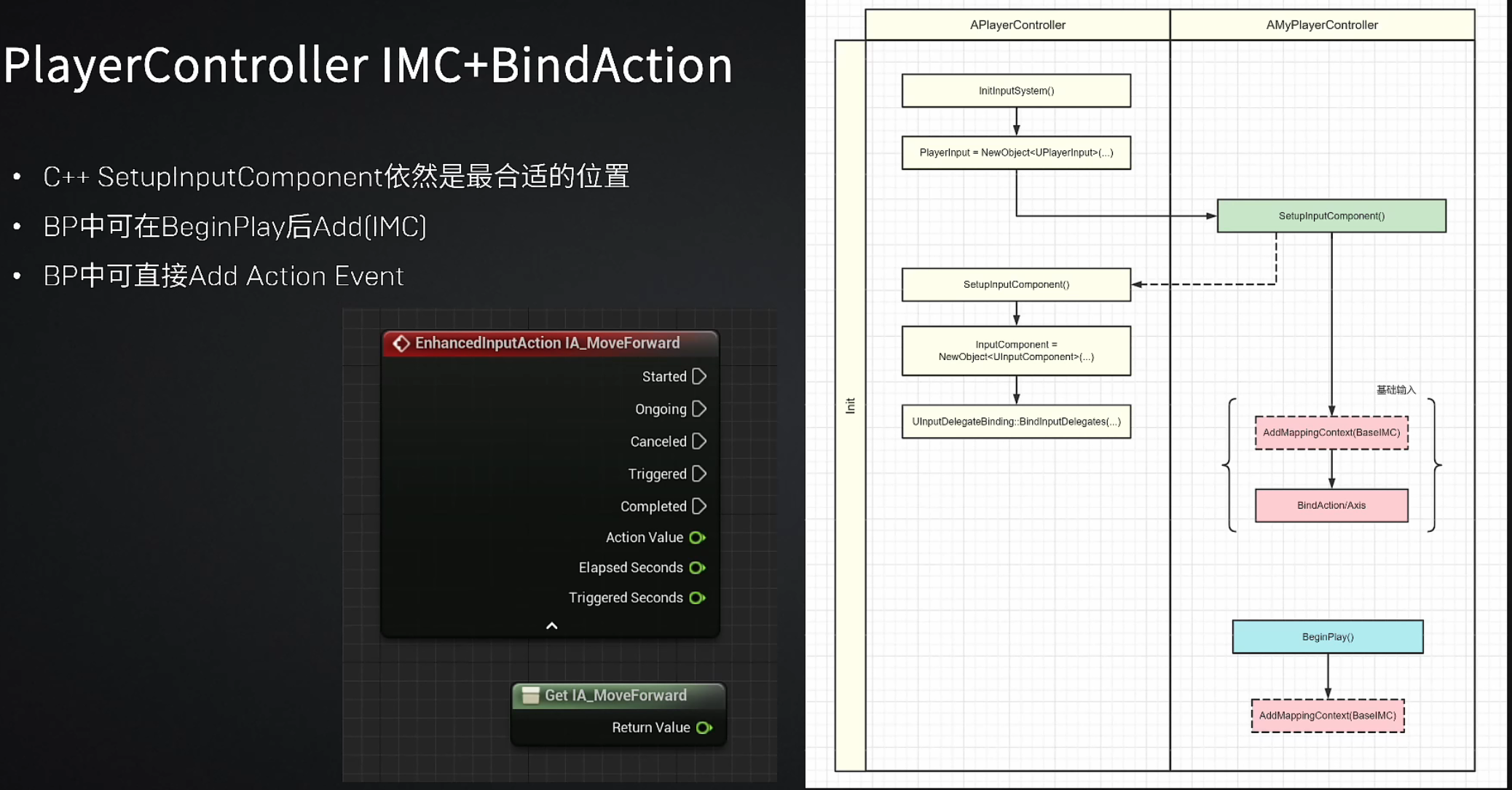Click the Ongoing execution pin
Viewport: 1512px width, 790px height.
point(699,409)
